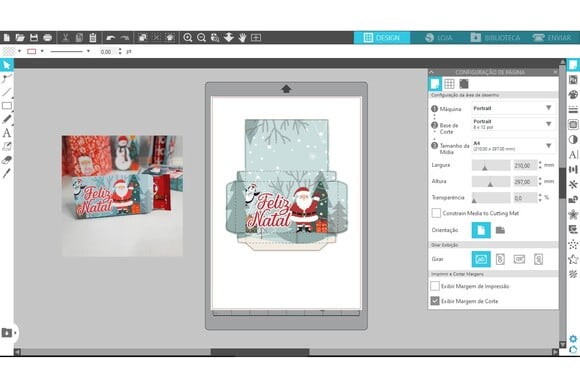Click the line thickness value field

[107, 52]
